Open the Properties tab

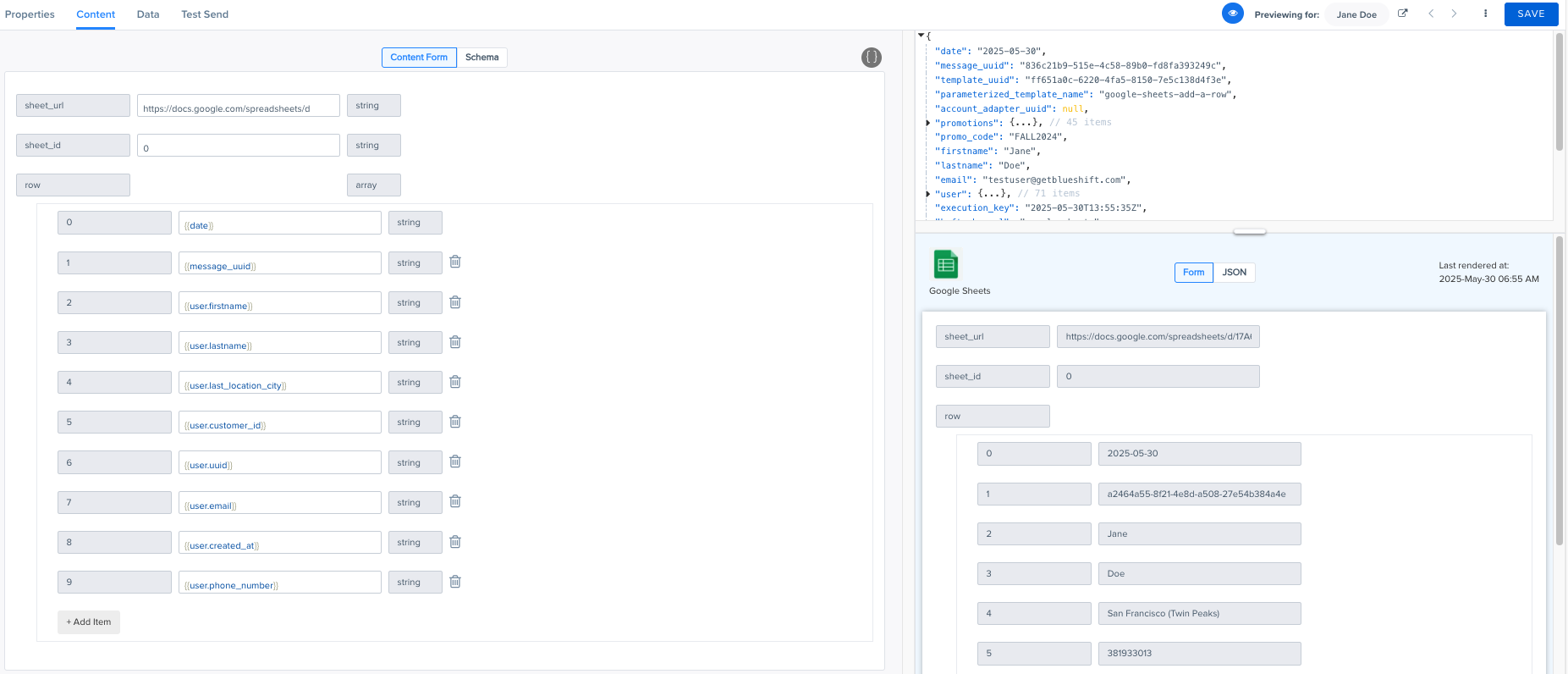pos(30,14)
